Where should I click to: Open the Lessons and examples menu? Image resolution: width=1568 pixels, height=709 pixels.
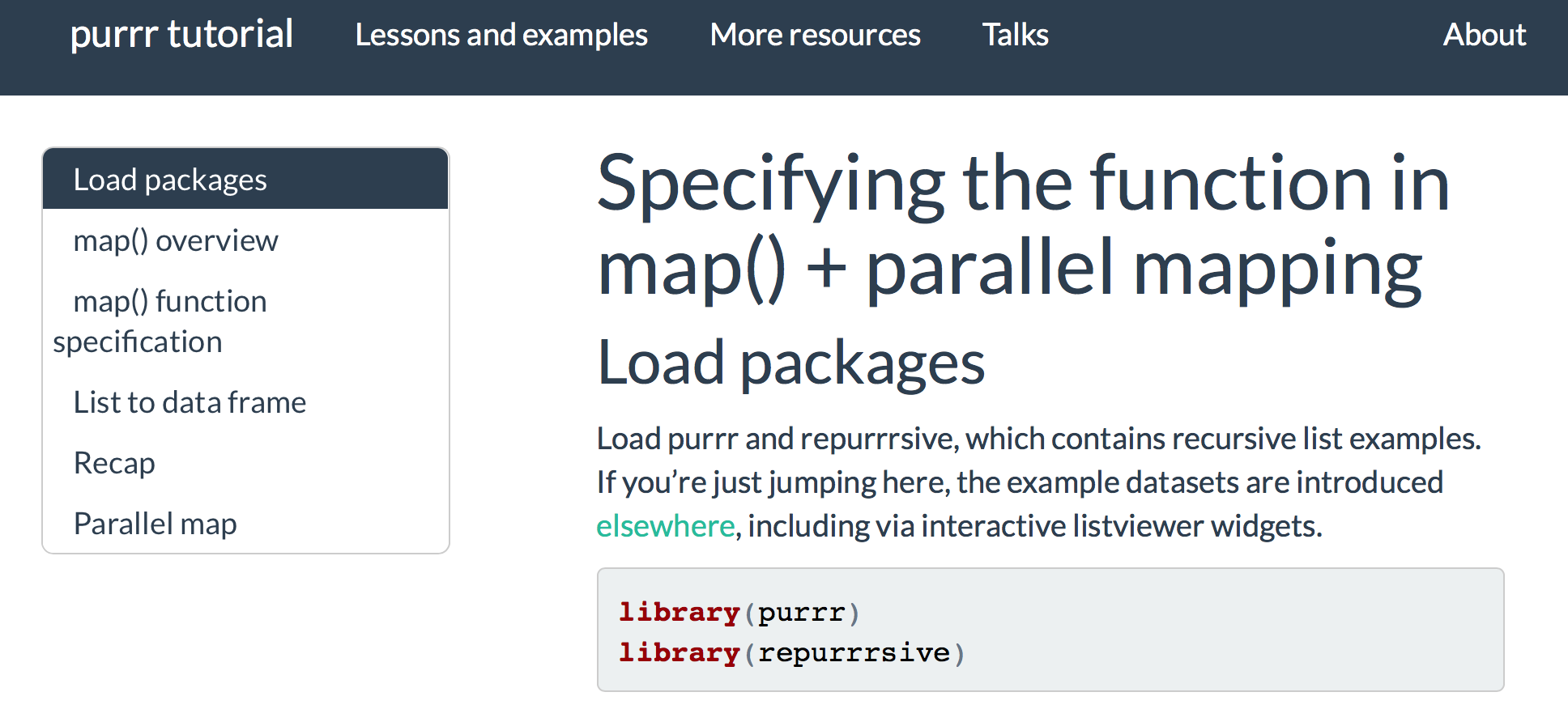(x=501, y=35)
